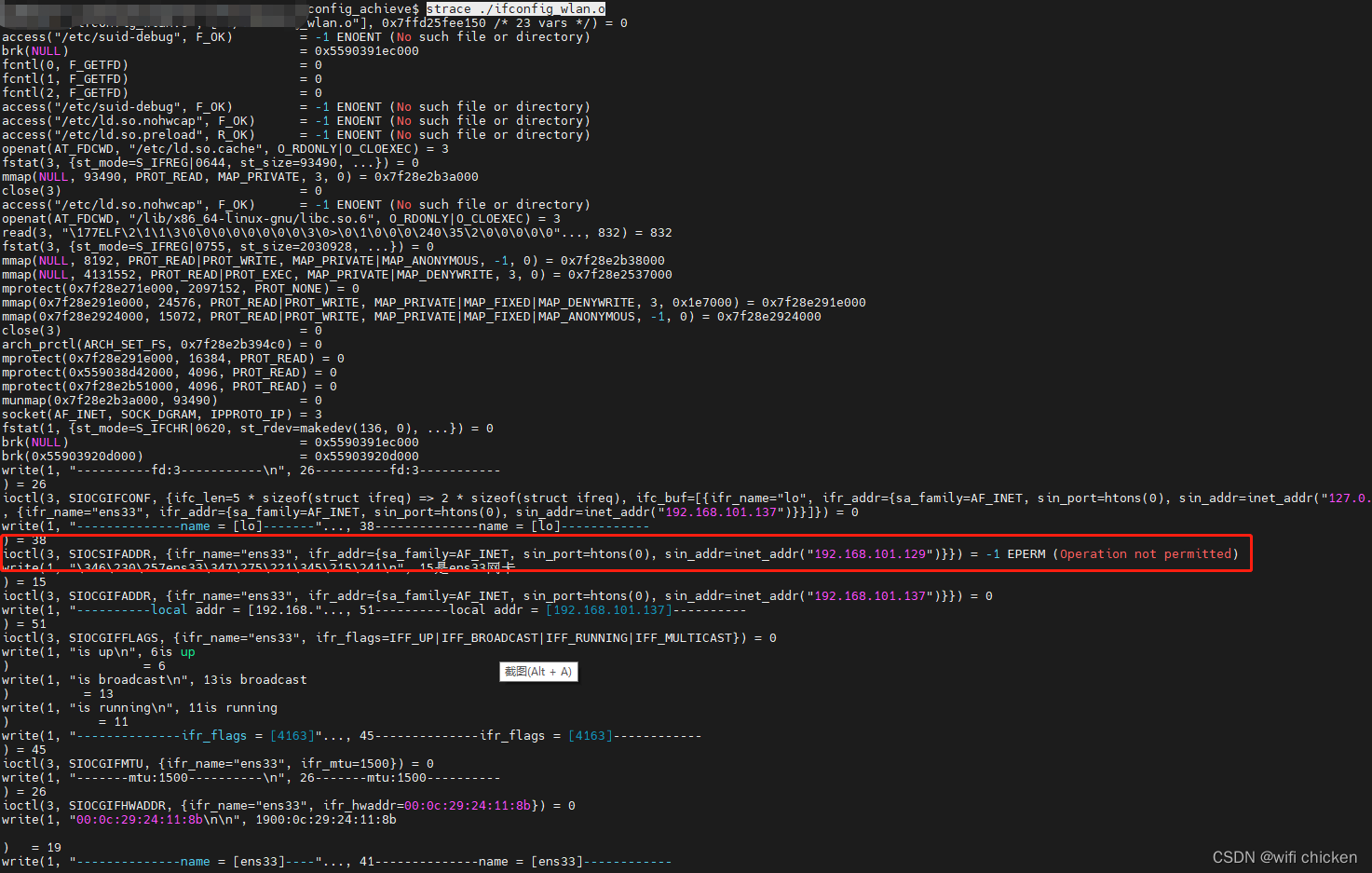
Task: Click 'SIOCSIFADDR' in the failing ioctl line
Action: [109, 554]
